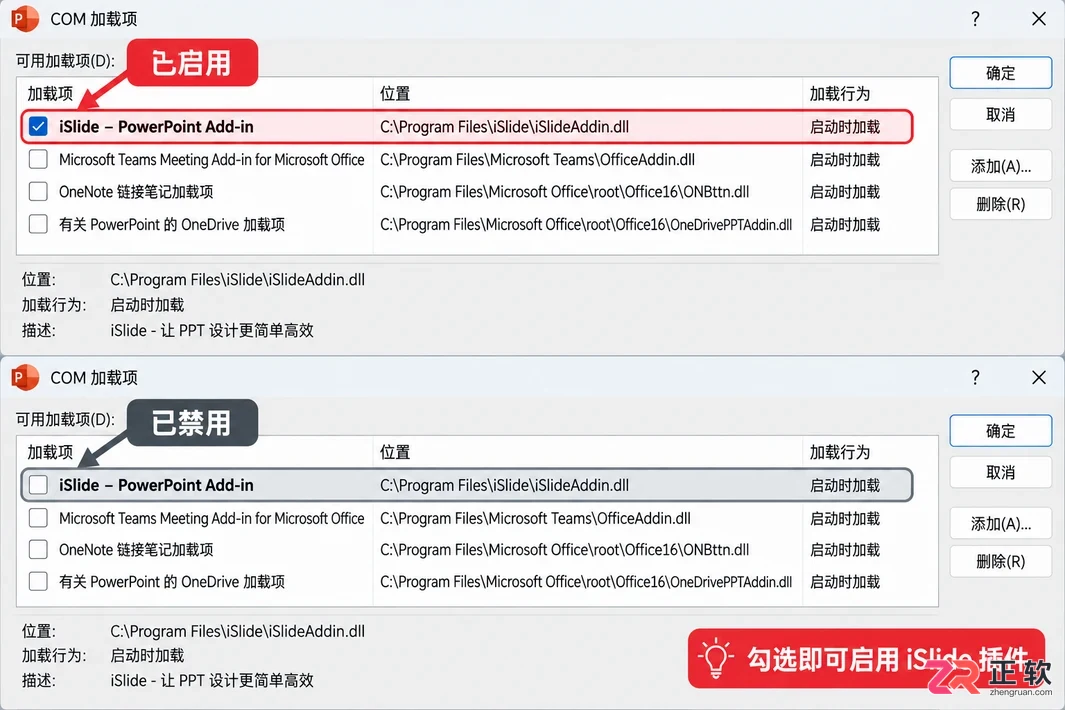Select OneNote 链接笔记加载项 name in lower dialog
This screenshot has height=710, width=1065.
point(136,549)
